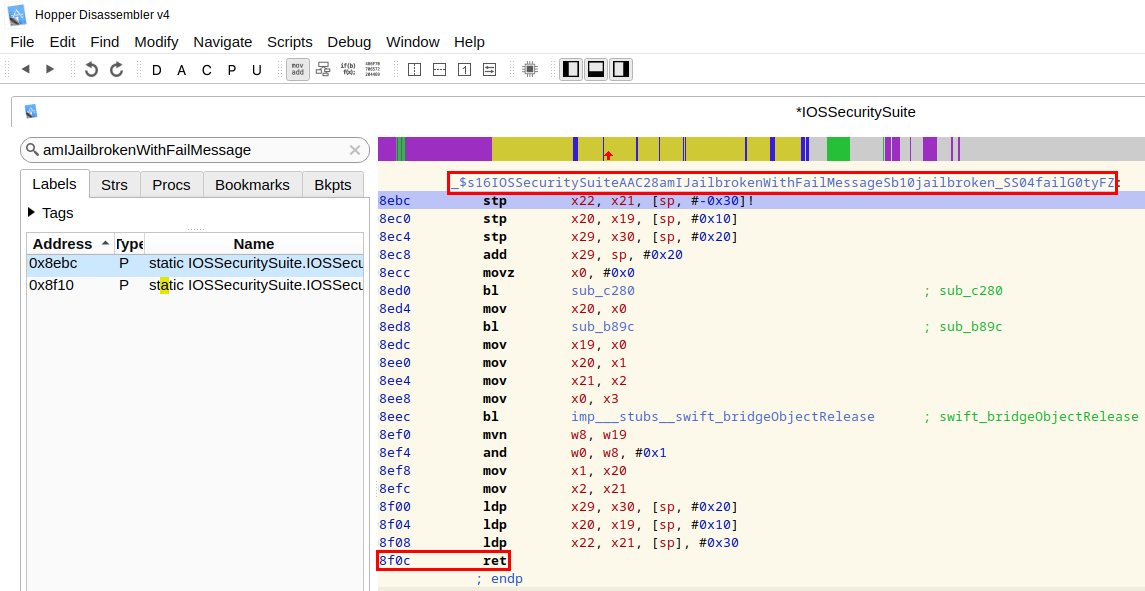
Task: Click the IOSSecuritySuite document tab icon
Action: (x=31, y=111)
